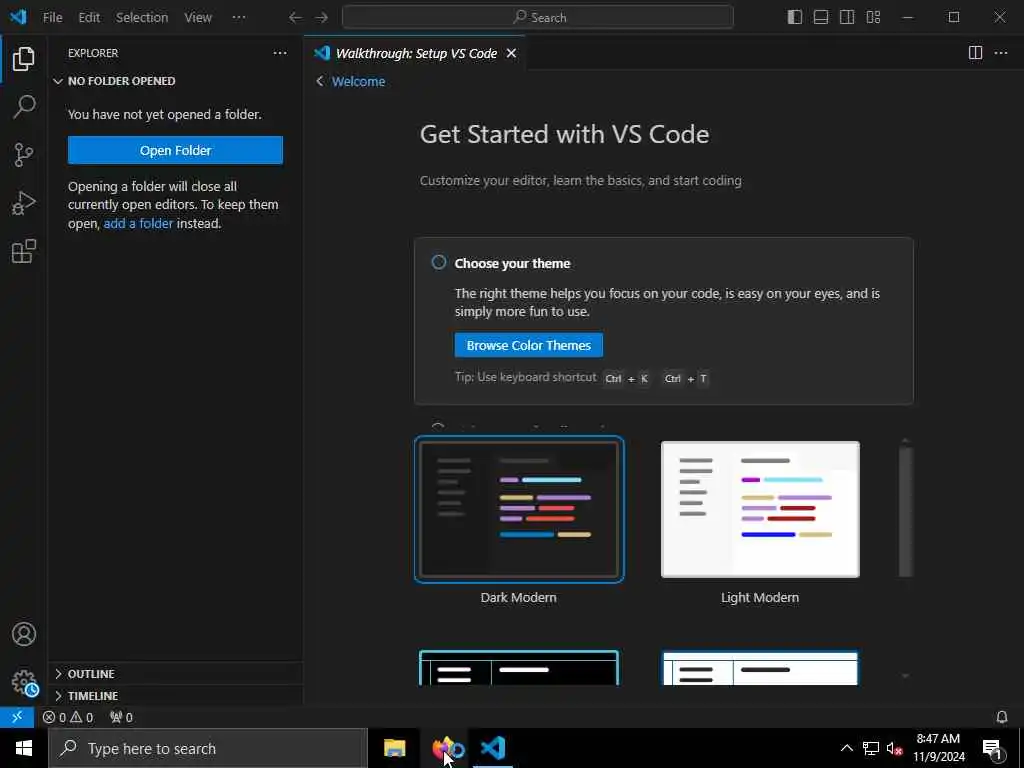This screenshot has width=1024, height=768.
Task: Click the Open Folder button
Action: tap(175, 150)
